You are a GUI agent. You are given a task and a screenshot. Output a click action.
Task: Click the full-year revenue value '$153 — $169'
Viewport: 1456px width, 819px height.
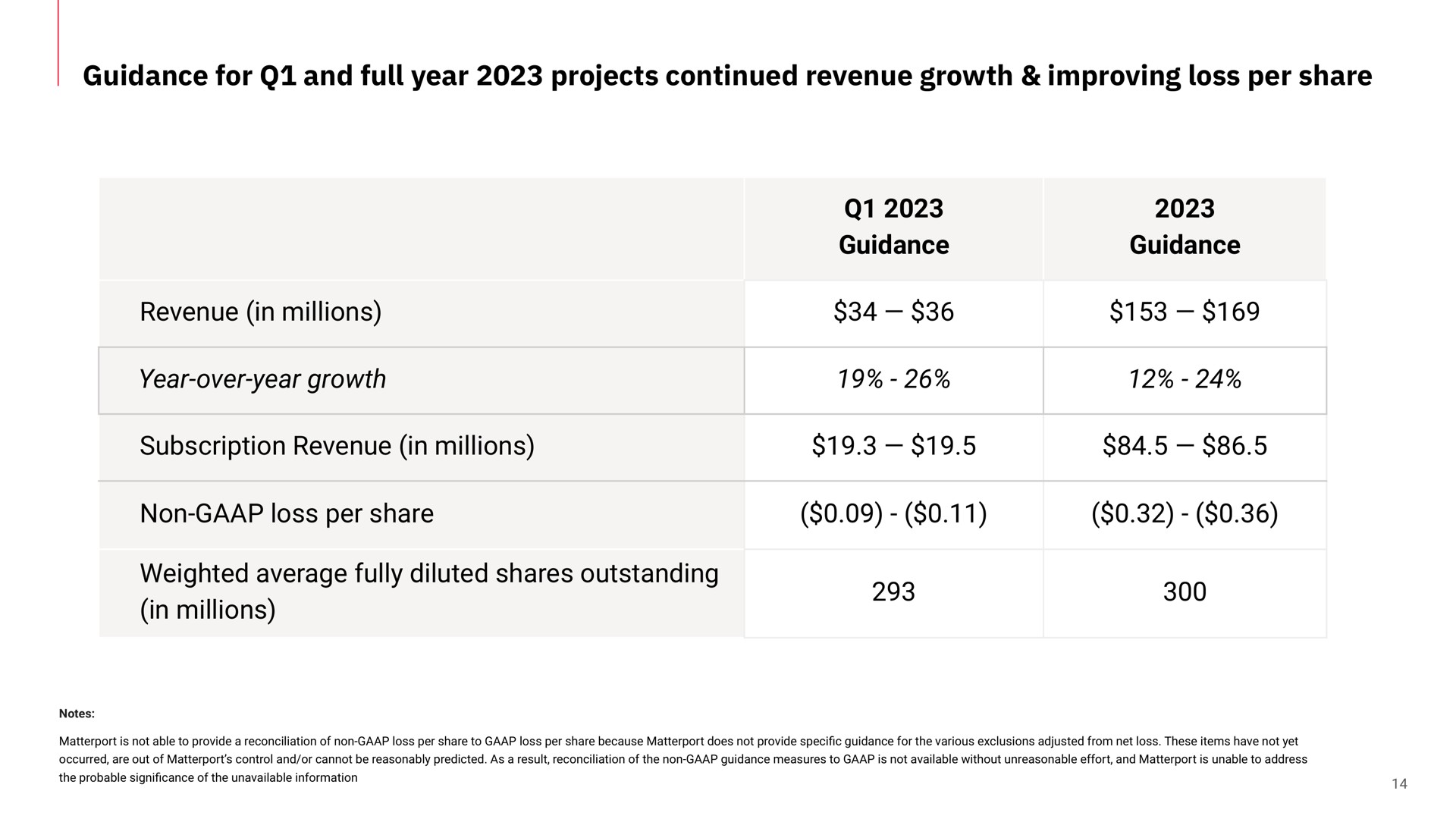pyautogui.click(x=1185, y=312)
